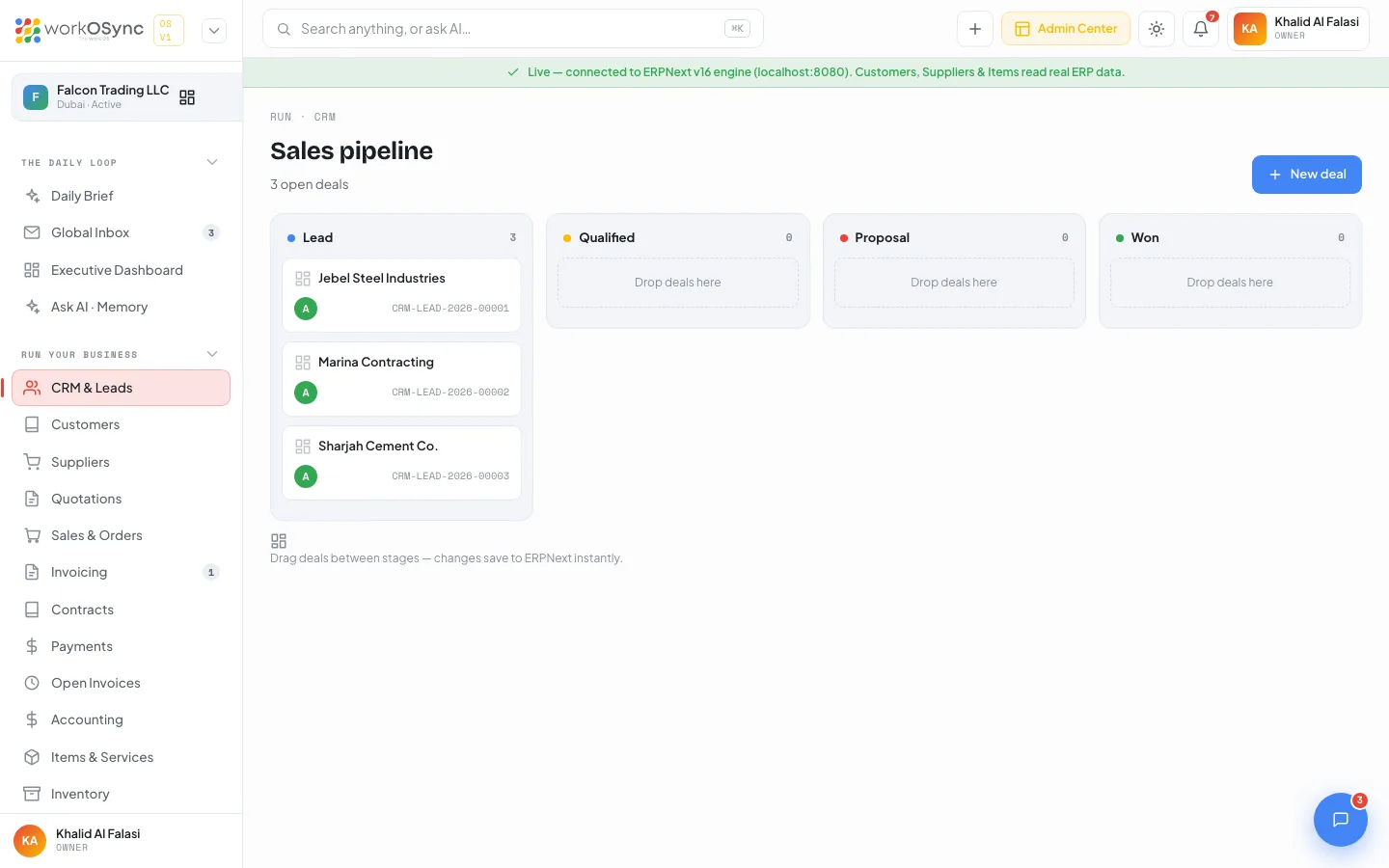
Task: Open the Jebel Steel Industries deal card
Action: coord(401,295)
